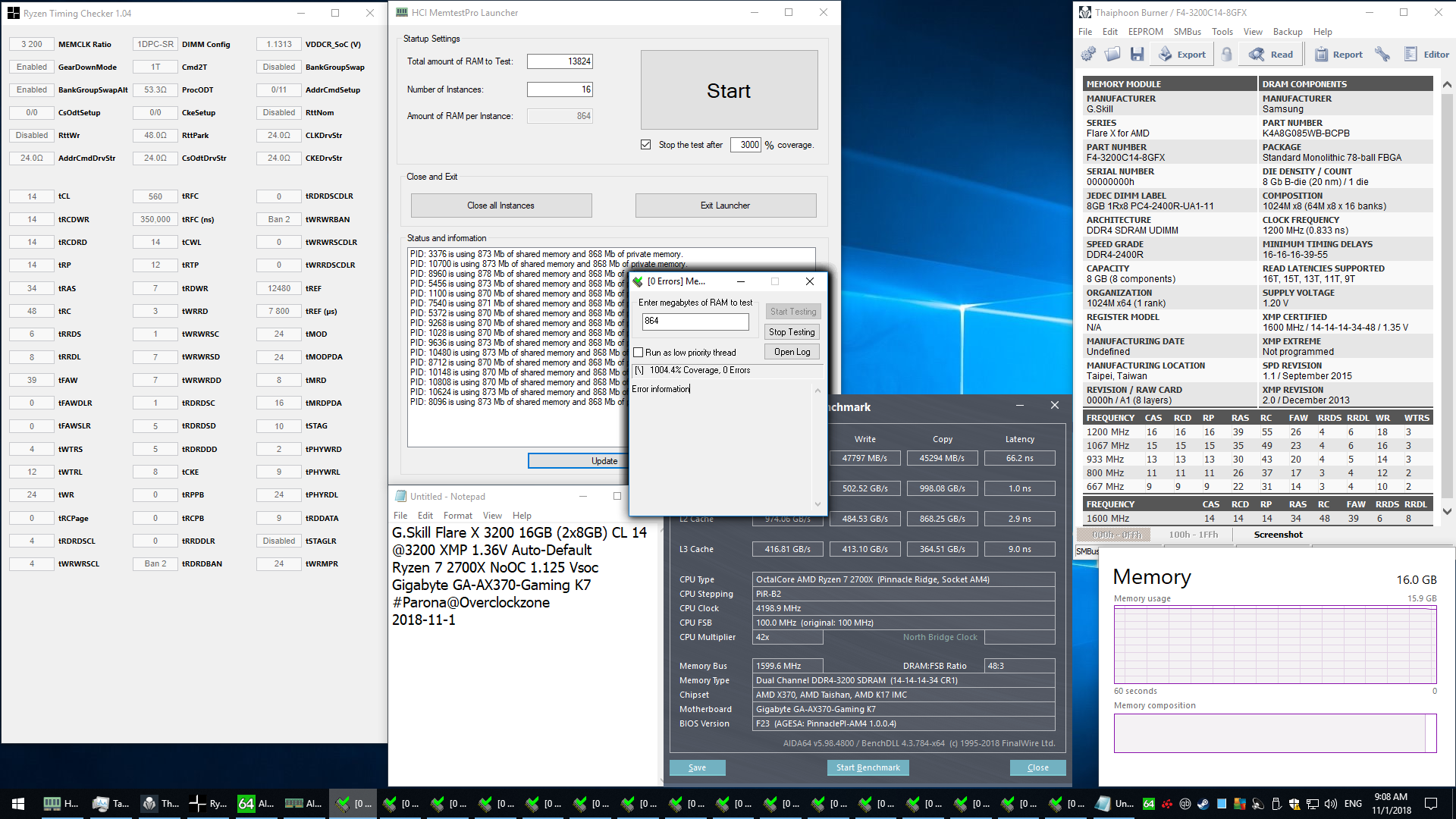The width and height of the screenshot is (1456, 819).
Task: Click the L3 Cache read value 416.81 GB/s
Action: point(787,549)
